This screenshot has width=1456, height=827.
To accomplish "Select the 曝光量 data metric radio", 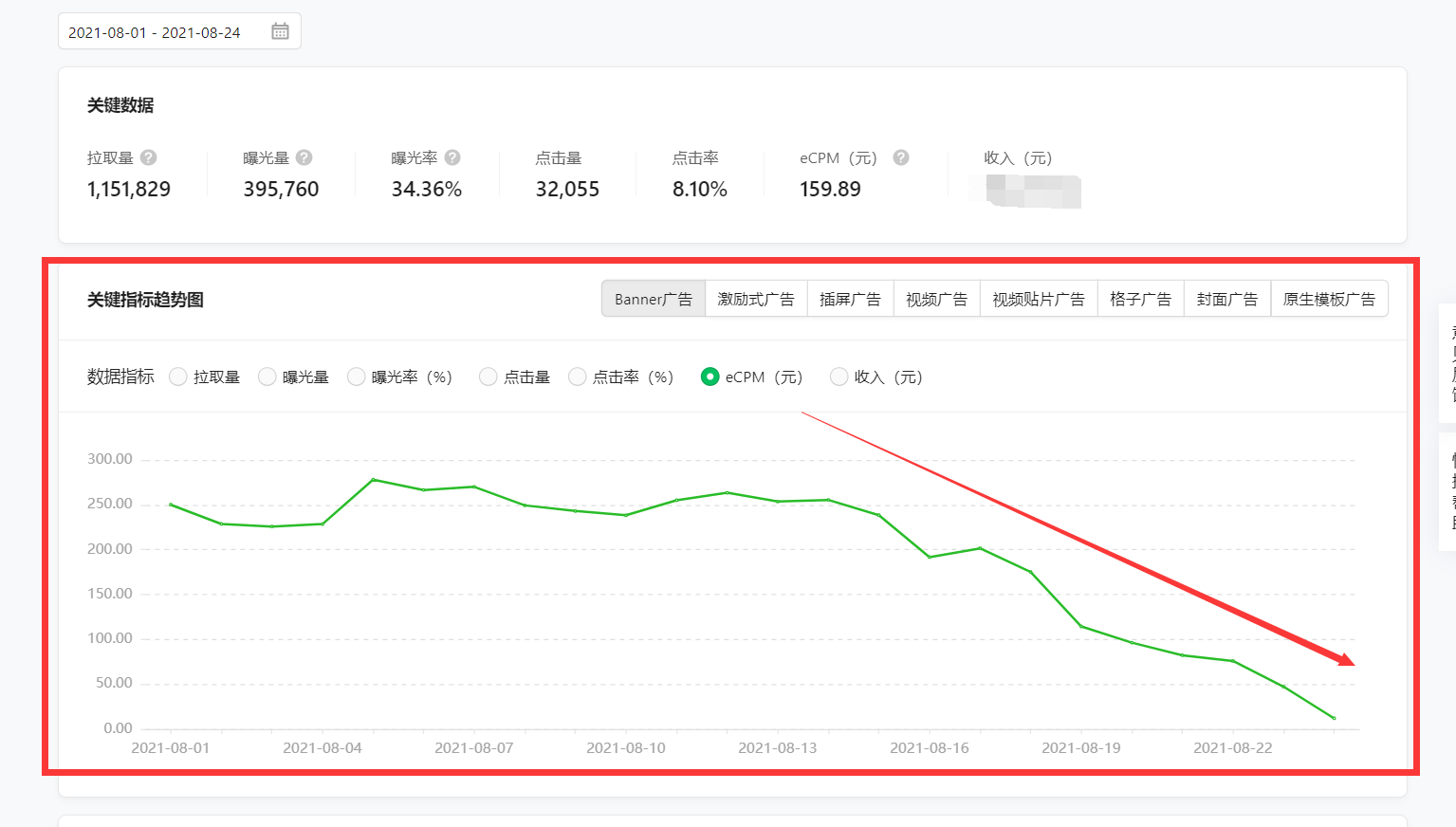I will (x=267, y=377).
